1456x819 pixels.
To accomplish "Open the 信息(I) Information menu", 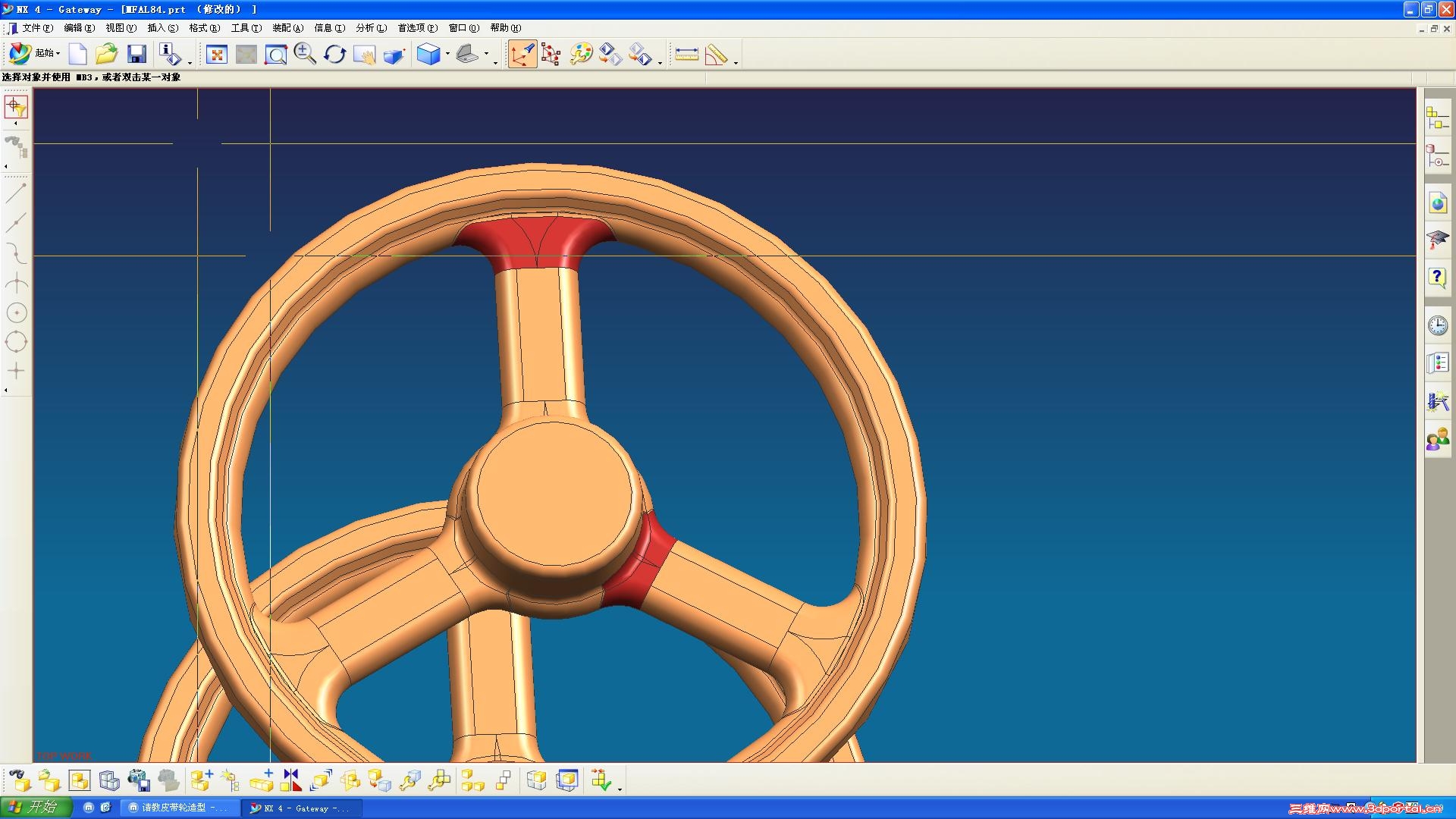I will pyautogui.click(x=330, y=28).
